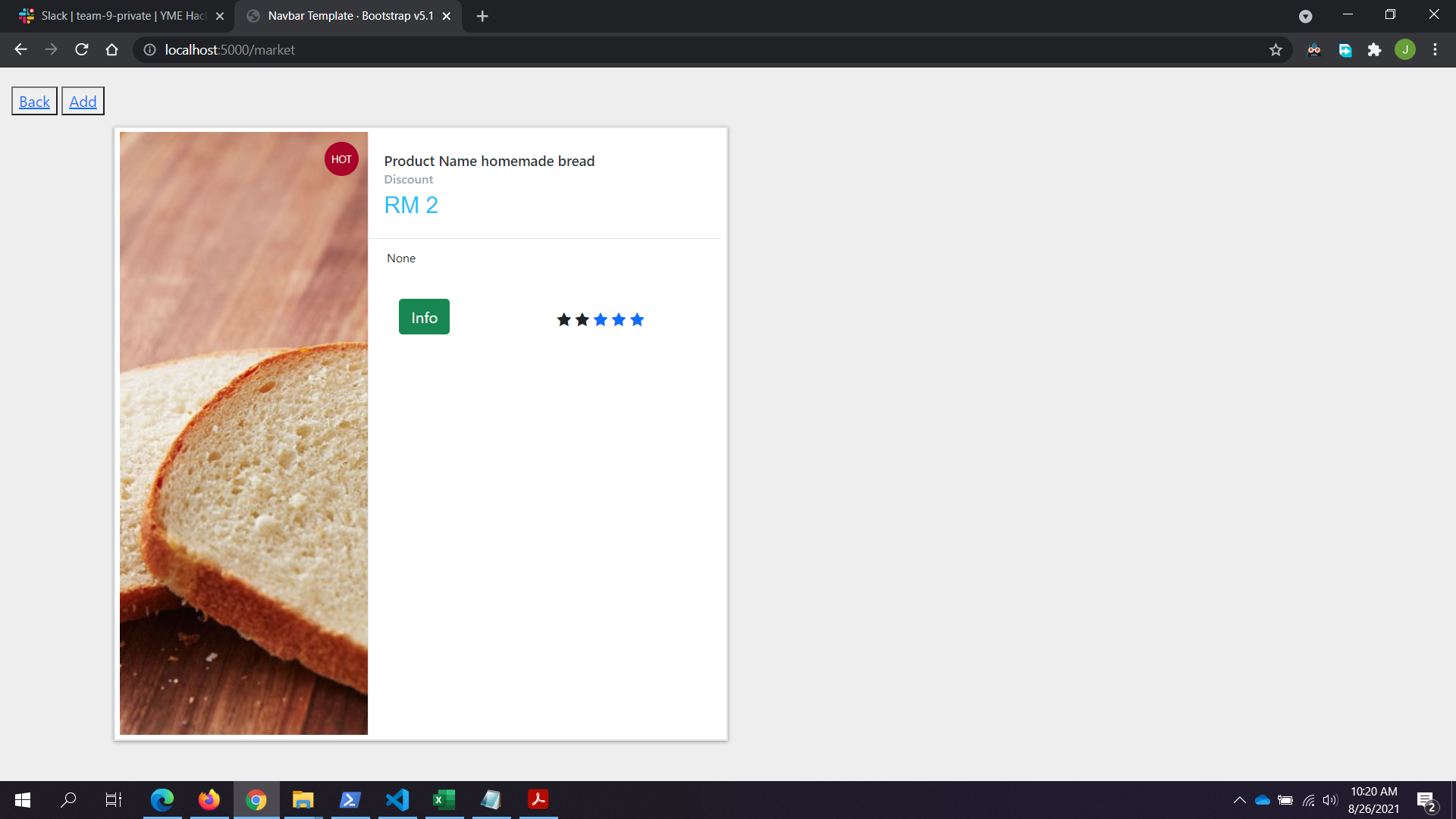This screenshot has width=1456, height=819.
Task: Expand the tab search dropdown arrow
Action: 1305,16
